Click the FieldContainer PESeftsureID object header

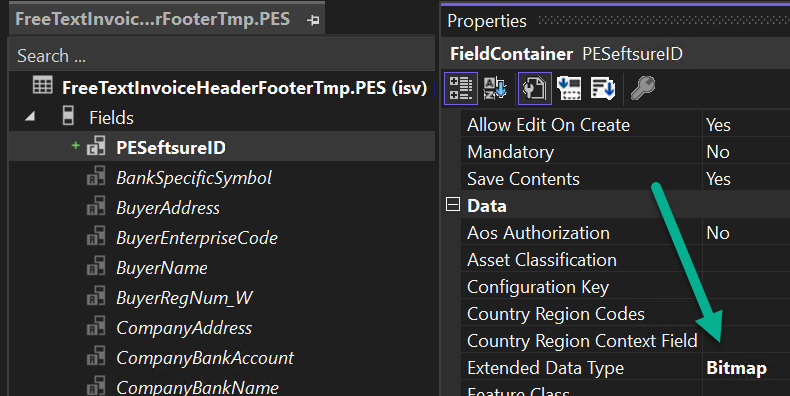tap(566, 54)
